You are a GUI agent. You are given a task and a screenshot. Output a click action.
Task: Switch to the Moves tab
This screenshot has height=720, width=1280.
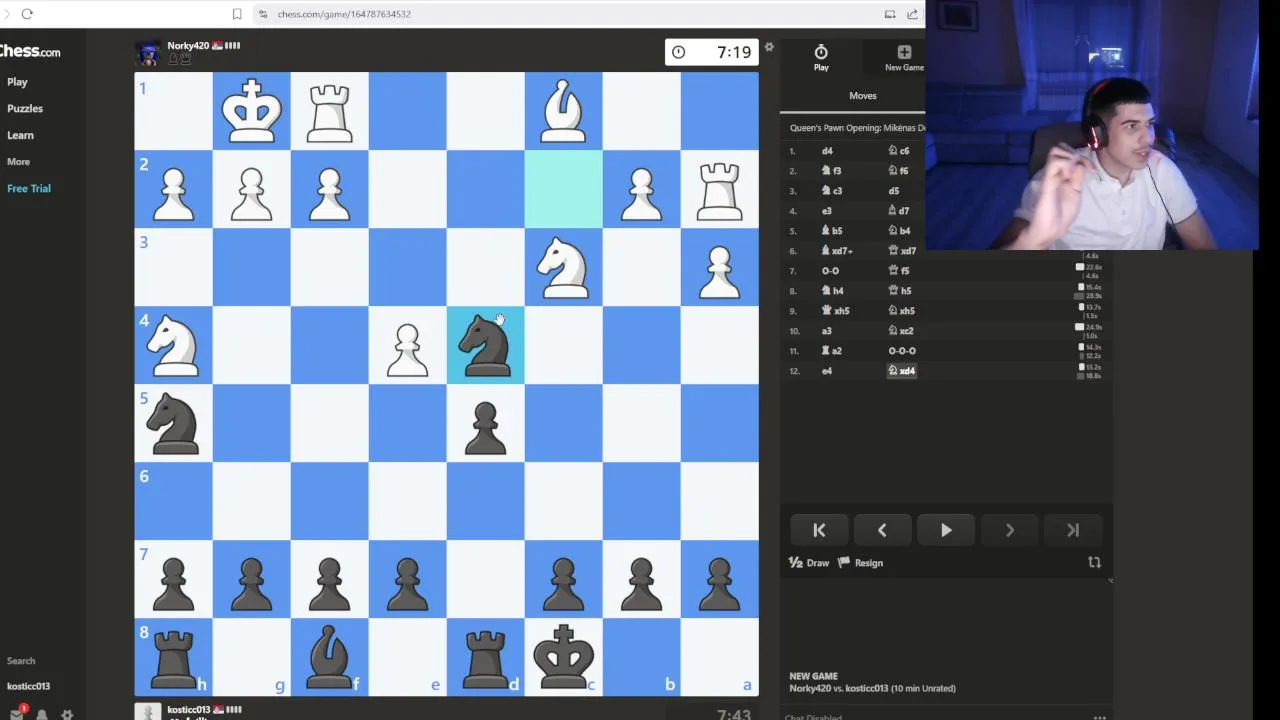[863, 96]
